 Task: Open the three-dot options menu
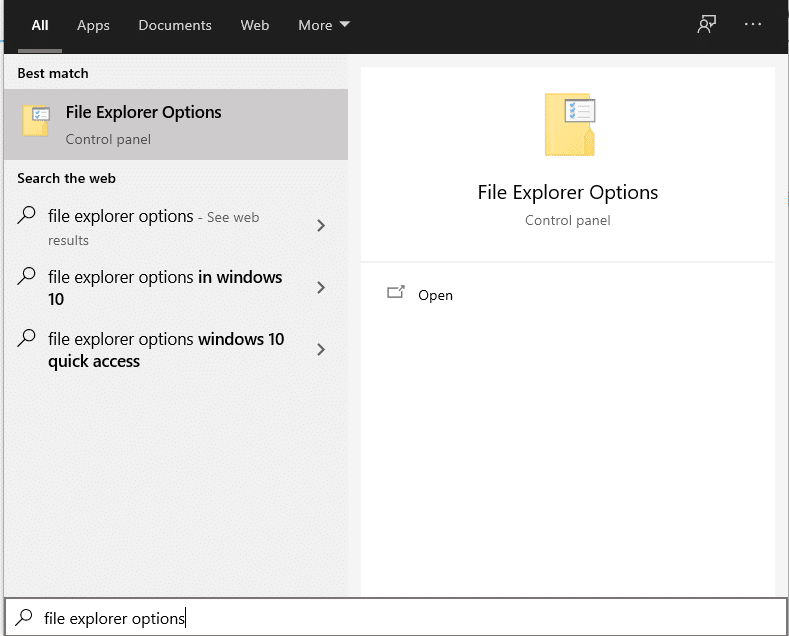(753, 25)
